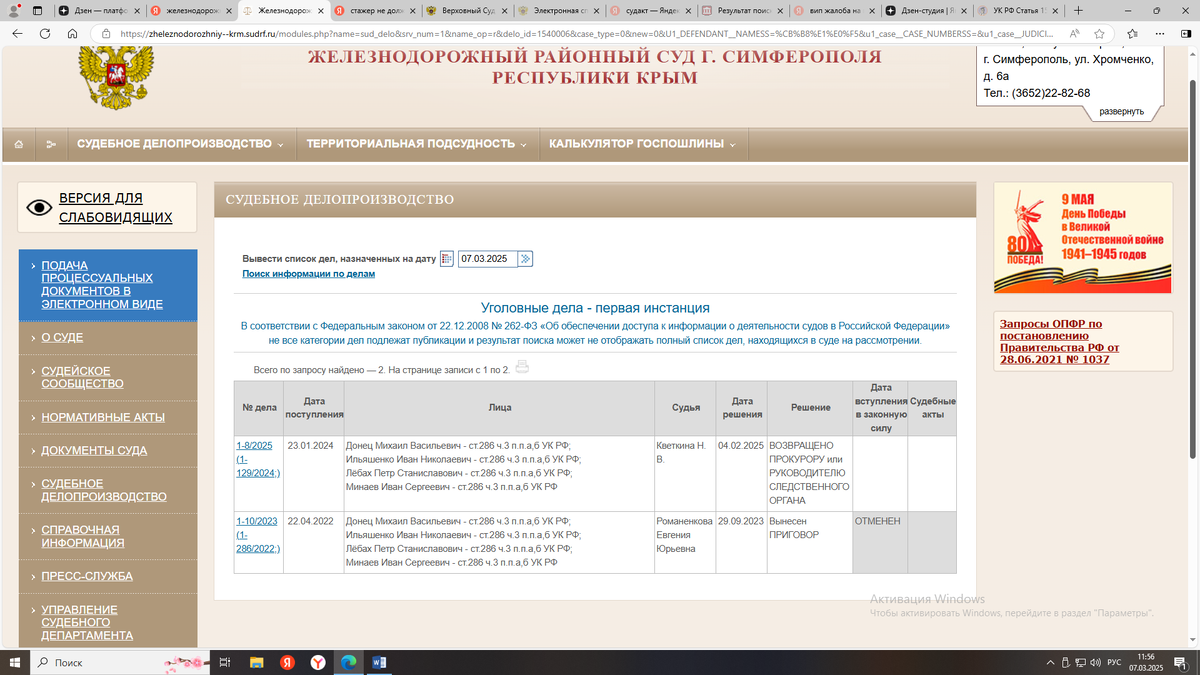Open Task View on the taskbar
The height and width of the screenshot is (675, 1200).
226,662
